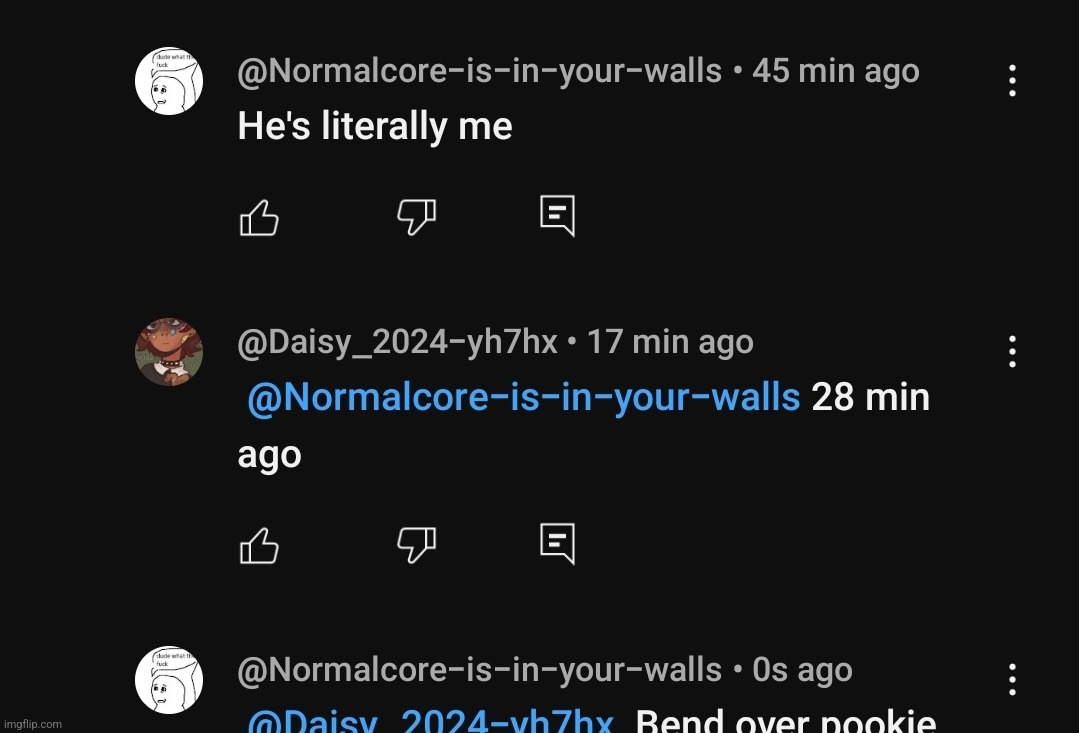Viewport: 1079px width, 733px height.
Task: Reply to Daisy_2024-yh7hx's "28 min ago" comment
Action: coord(557,543)
